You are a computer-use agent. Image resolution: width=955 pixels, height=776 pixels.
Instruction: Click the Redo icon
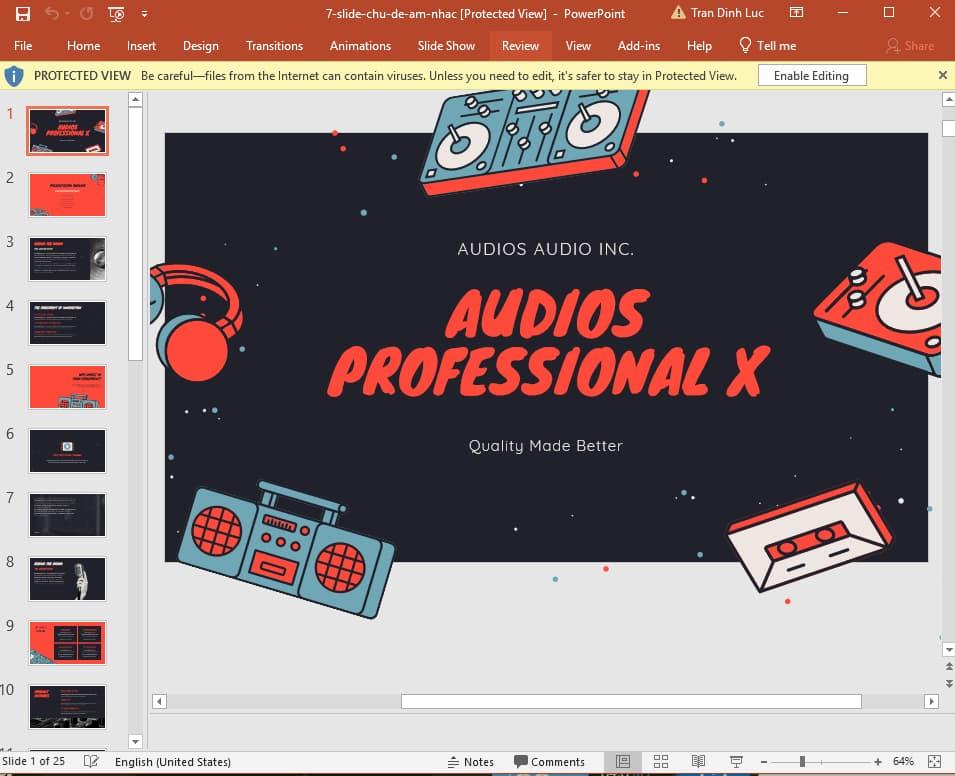[86, 13]
